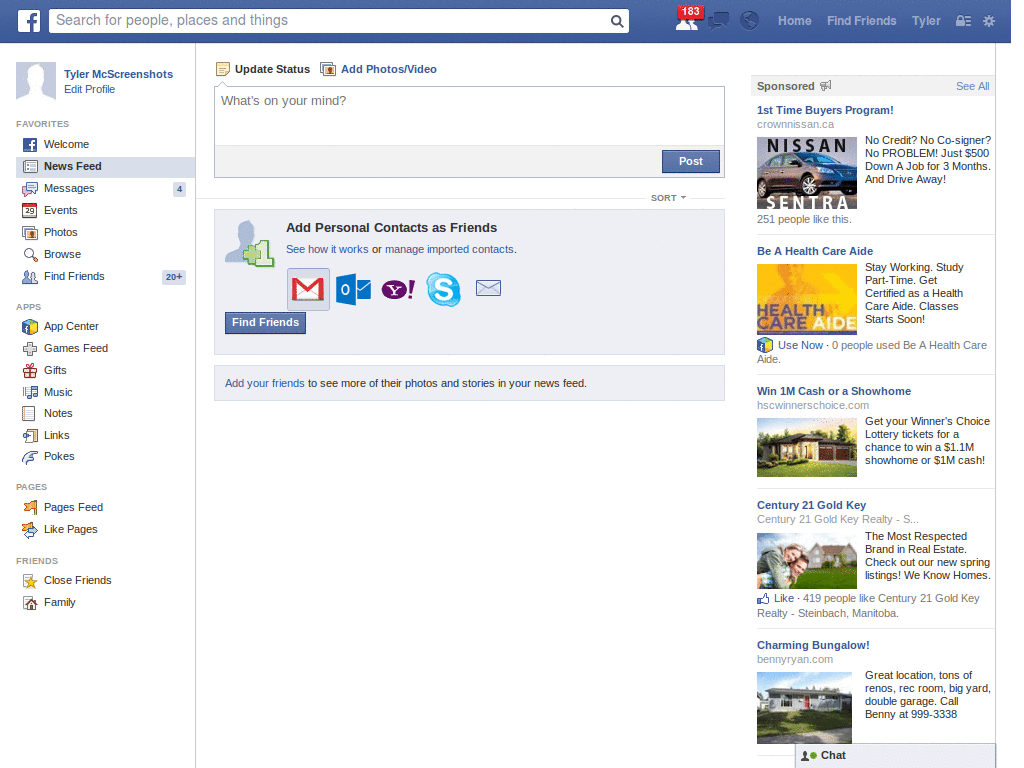
Task: Open the notifications globe icon
Action: pos(749,21)
